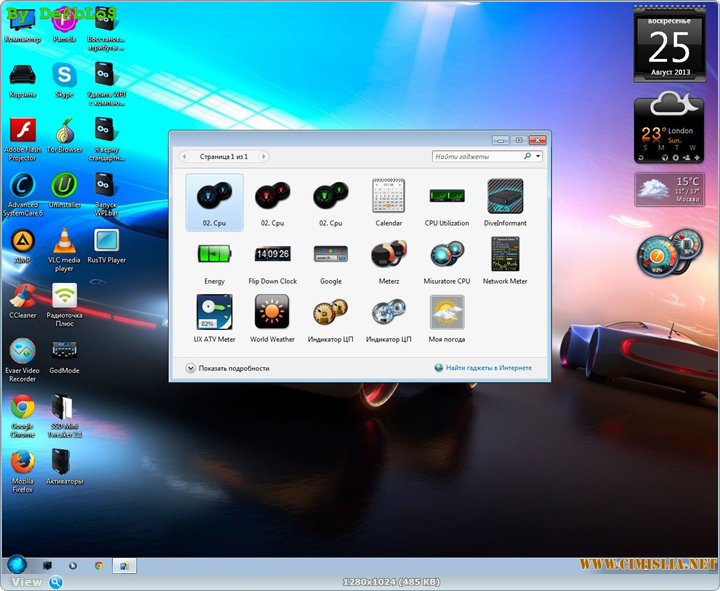
Task: Select the Misuratore CPU gadget
Action: pyautogui.click(x=446, y=254)
